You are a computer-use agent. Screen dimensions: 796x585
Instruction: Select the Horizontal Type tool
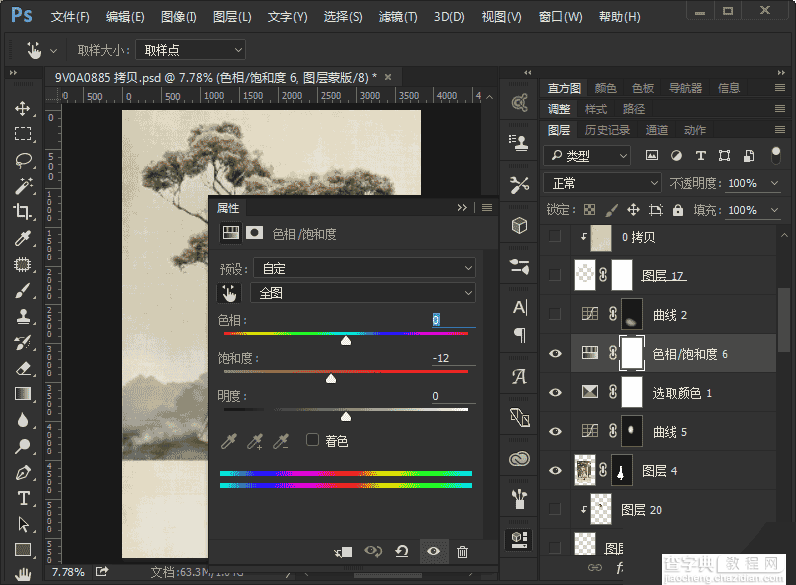[x=23, y=498]
